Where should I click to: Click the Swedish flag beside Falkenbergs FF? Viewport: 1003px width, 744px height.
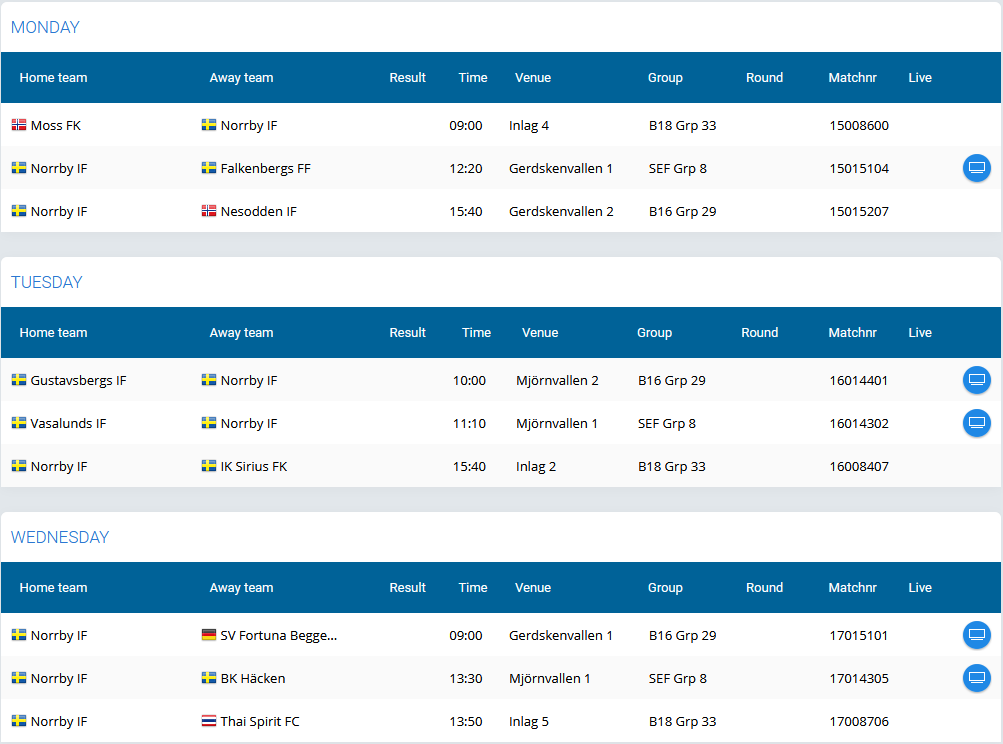click(x=209, y=168)
